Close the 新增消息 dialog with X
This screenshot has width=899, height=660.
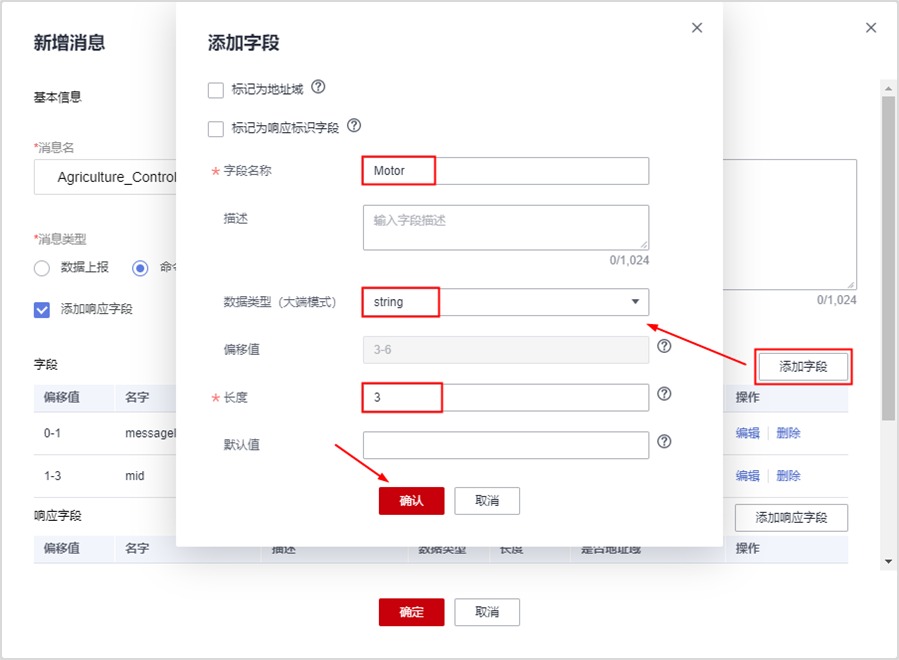(x=871, y=28)
